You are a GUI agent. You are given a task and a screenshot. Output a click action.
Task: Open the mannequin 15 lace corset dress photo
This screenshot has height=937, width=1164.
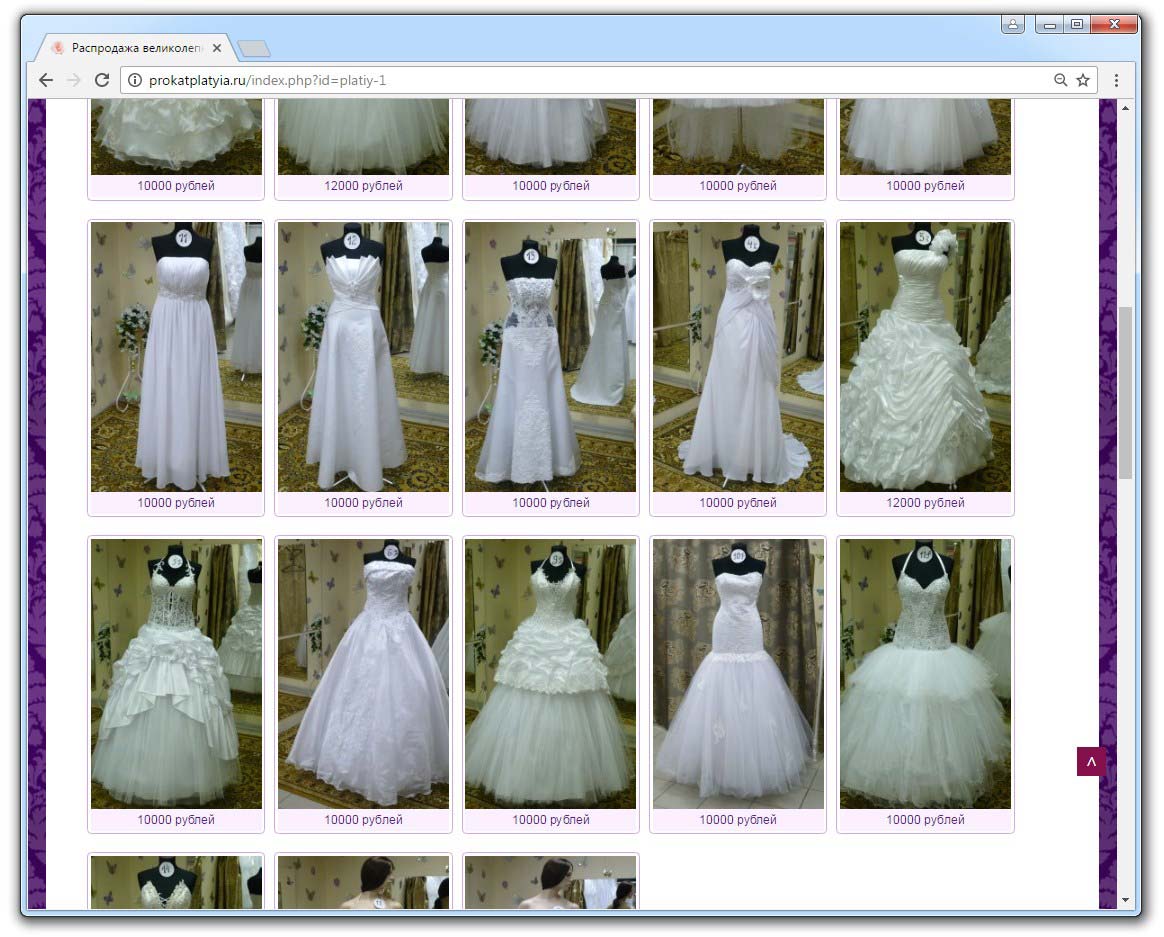[551, 357]
